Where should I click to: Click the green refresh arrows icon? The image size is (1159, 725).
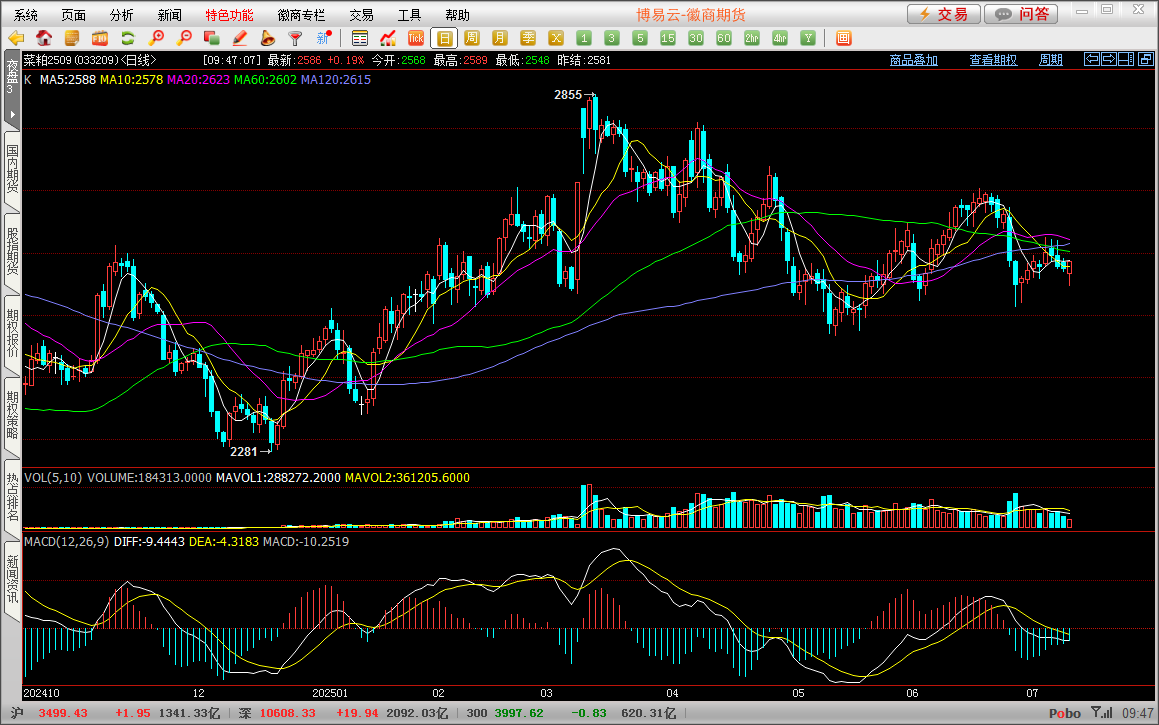pyautogui.click(x=128, y=38)
